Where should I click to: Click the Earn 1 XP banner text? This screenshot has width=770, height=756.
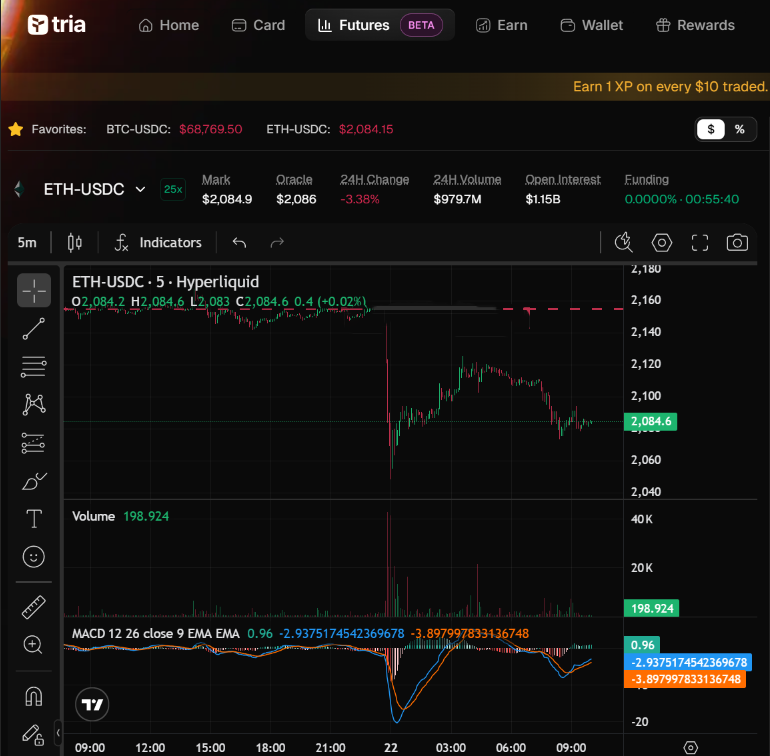pos(671,87)
